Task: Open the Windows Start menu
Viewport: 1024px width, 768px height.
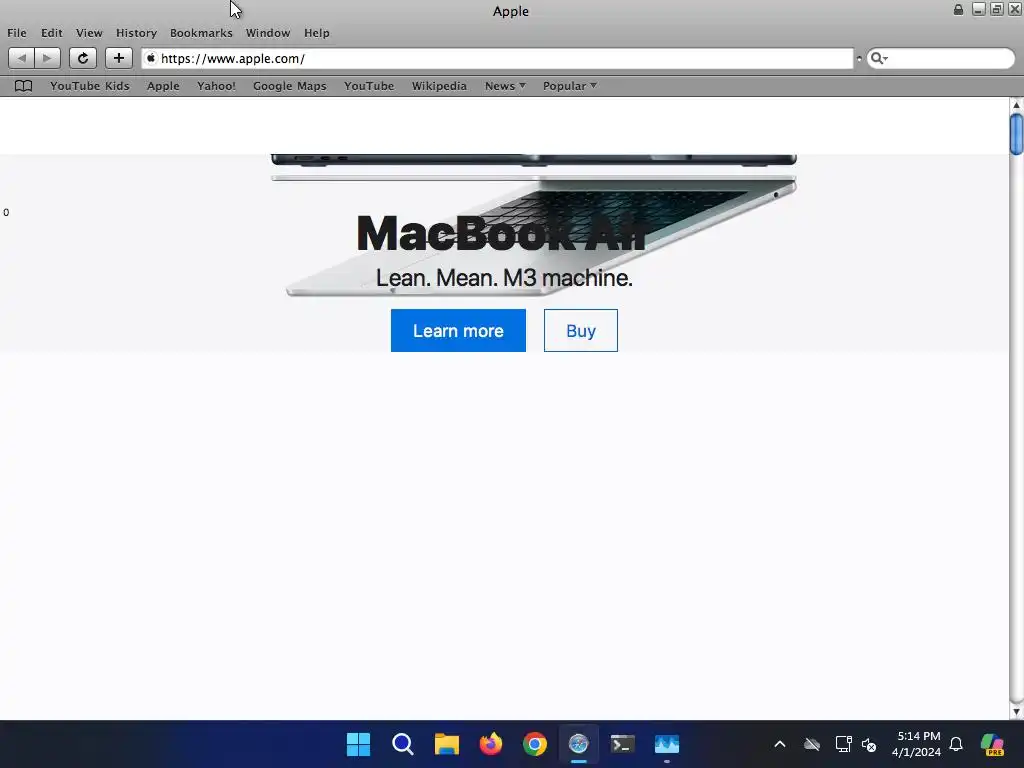Action: click(x=358, y=744)
